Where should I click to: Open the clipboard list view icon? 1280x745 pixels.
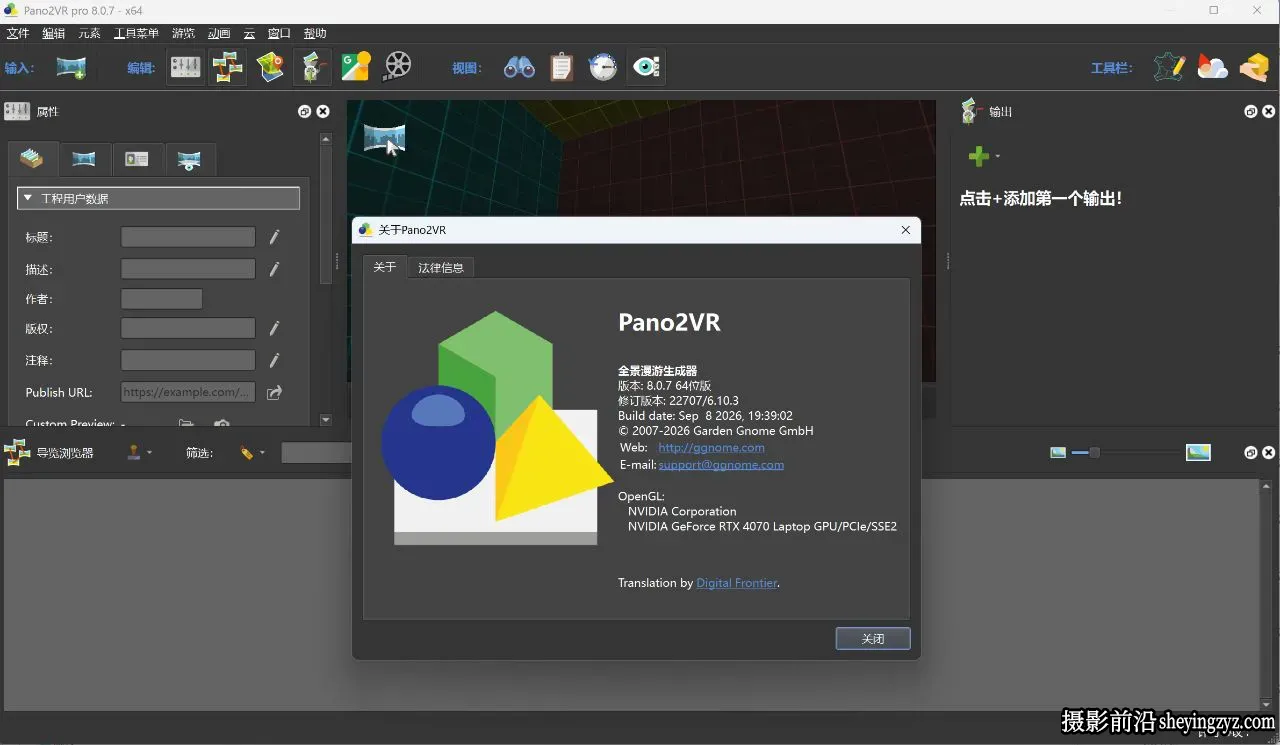pos(562,67)
